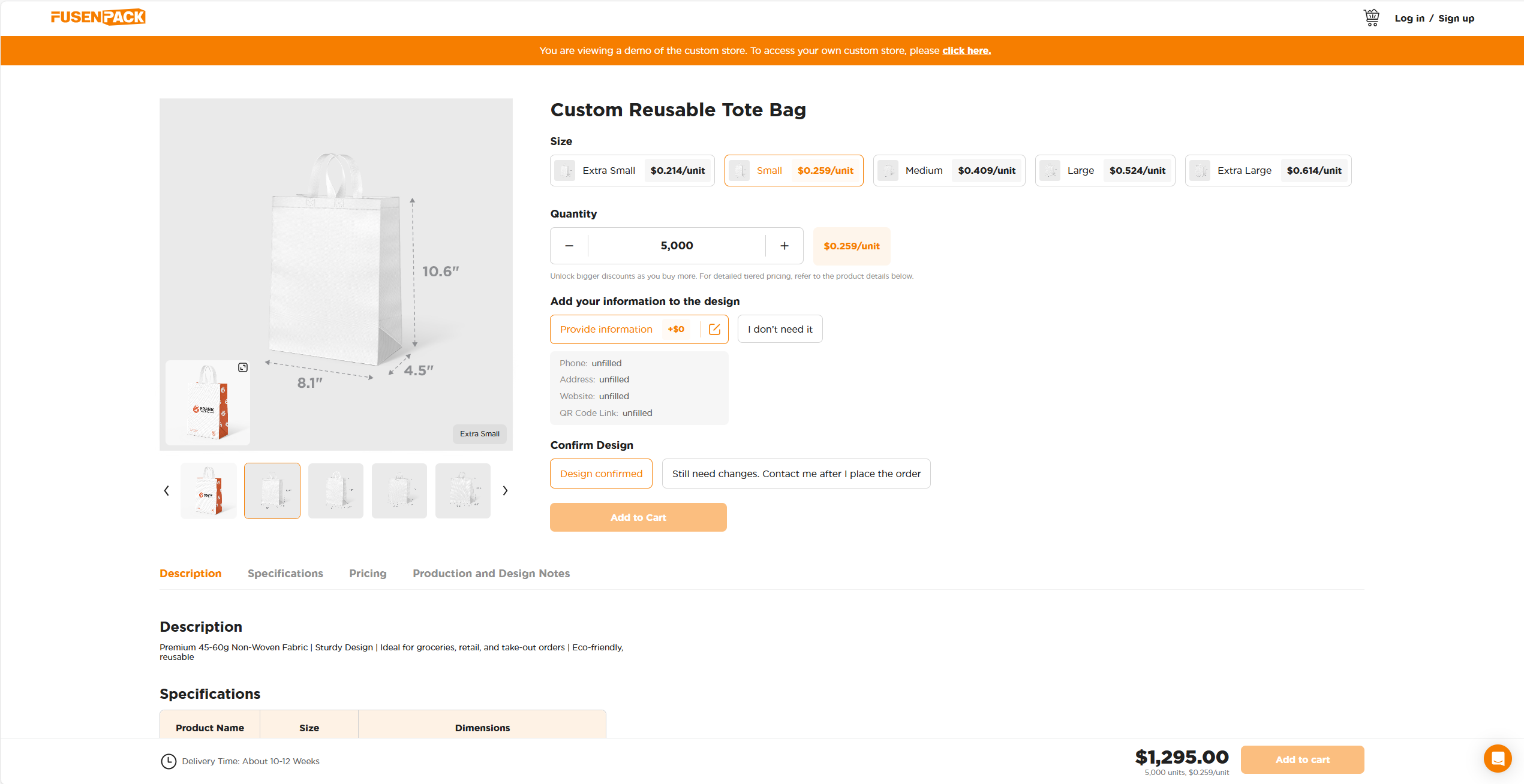The image size is (1524, 784).
Task: Click the right chevron to see more thumbnails
Action: tap(505, 490)
